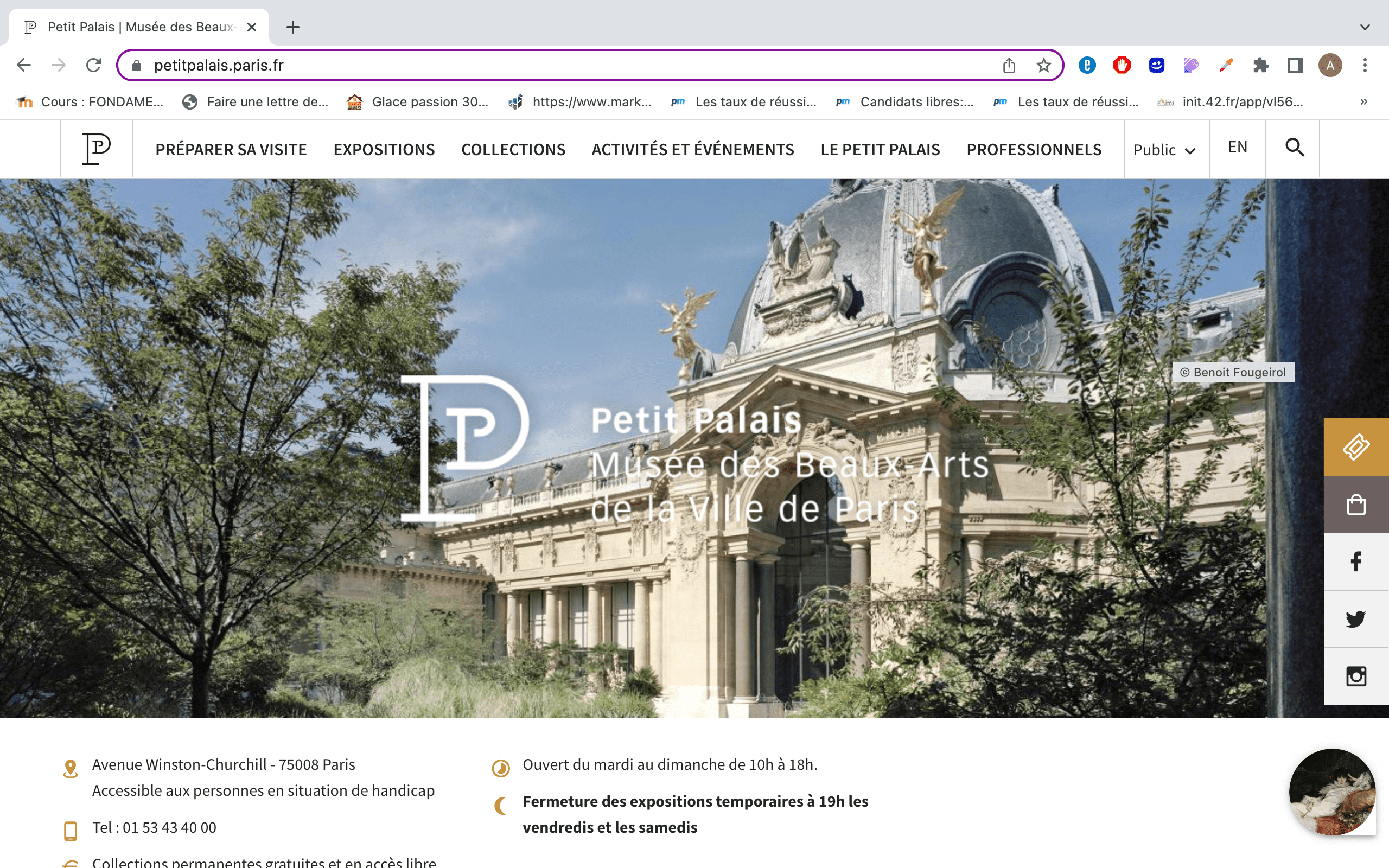
Task: Open the Facebook social link
Action: point(1356,561)
